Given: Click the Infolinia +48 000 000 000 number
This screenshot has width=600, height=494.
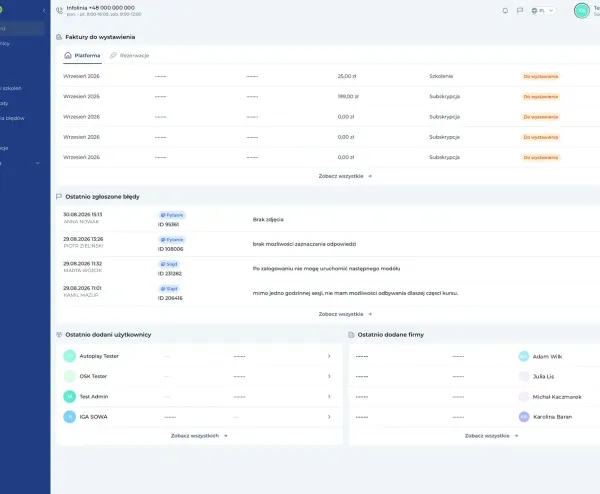Looking at the screenshot, I should [x=101, y=8].
